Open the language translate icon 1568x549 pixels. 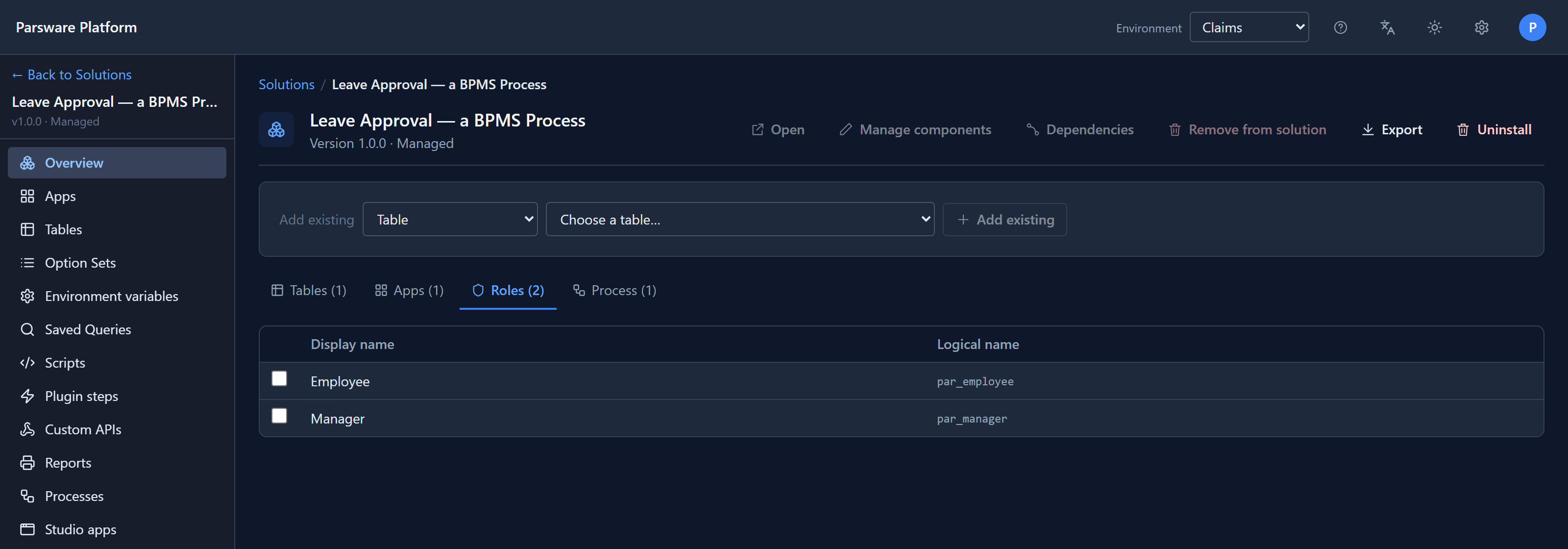[1387, 27]
